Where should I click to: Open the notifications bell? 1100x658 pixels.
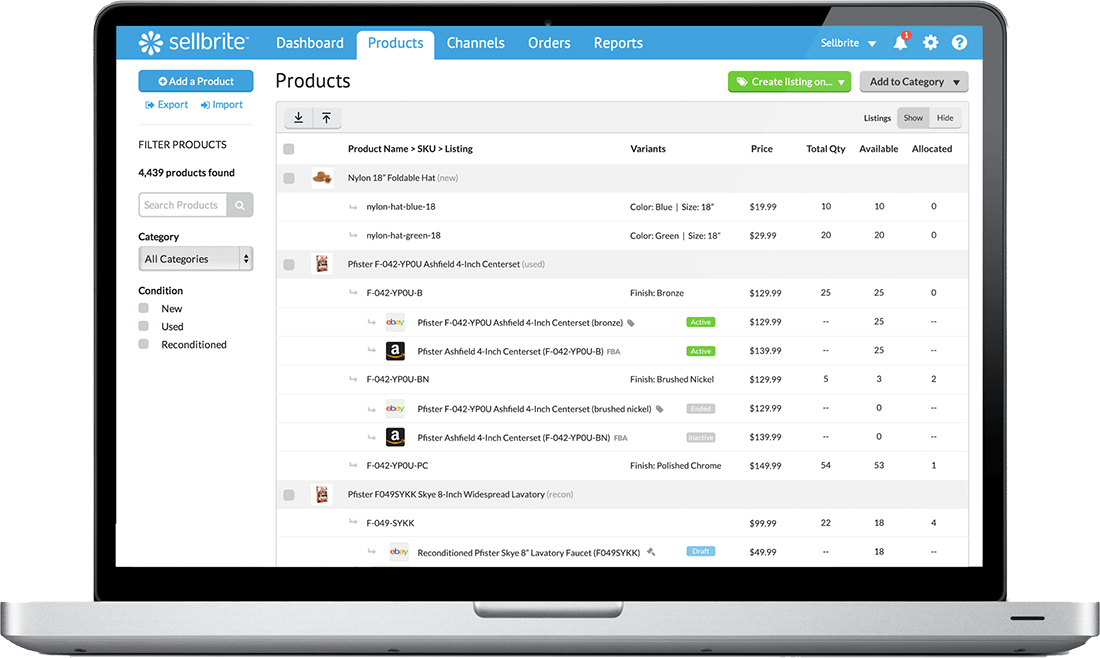point(901,42)
